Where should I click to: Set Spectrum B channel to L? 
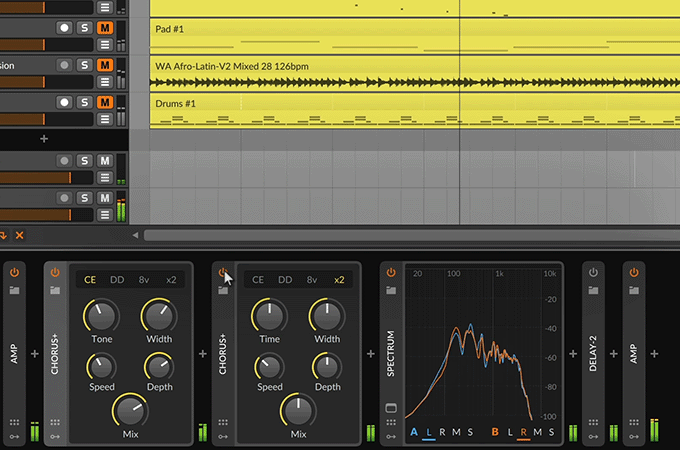tap(510, 432)
